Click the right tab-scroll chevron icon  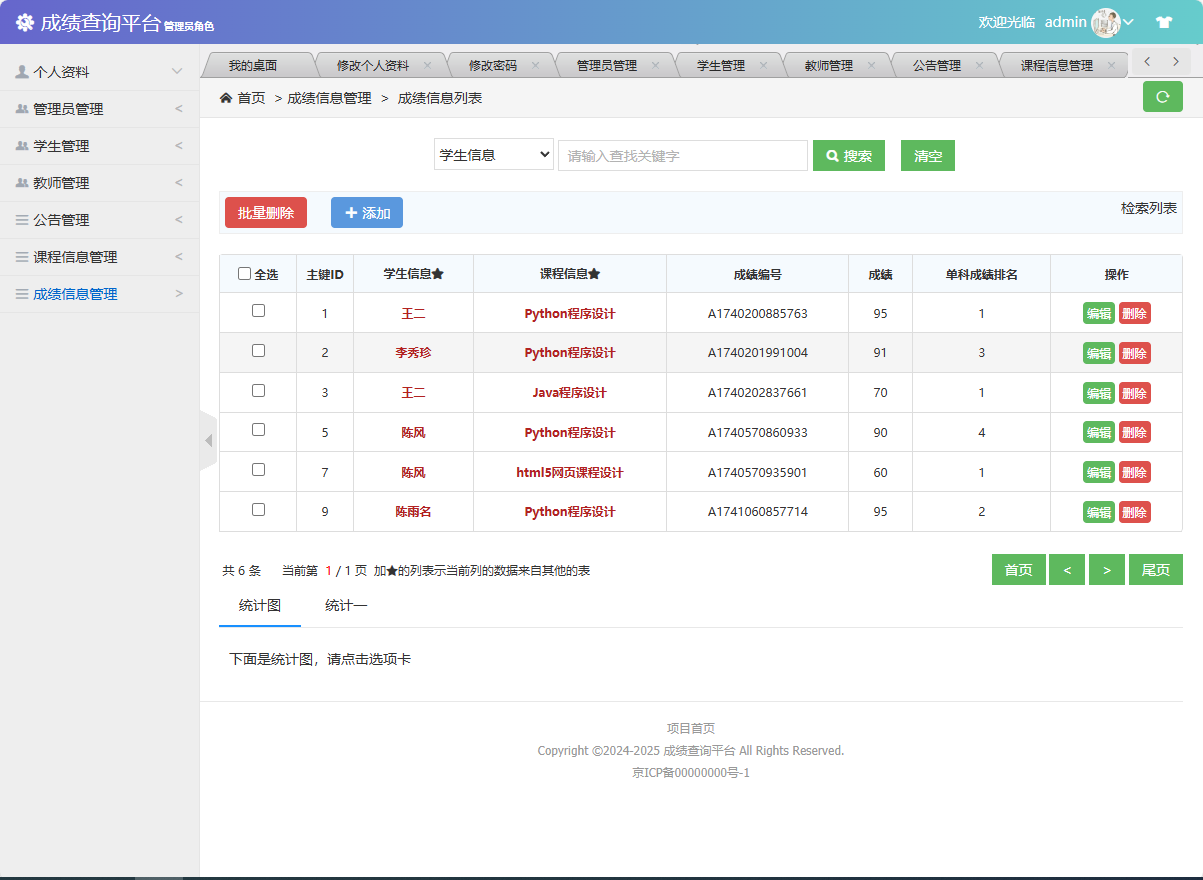1175,62
